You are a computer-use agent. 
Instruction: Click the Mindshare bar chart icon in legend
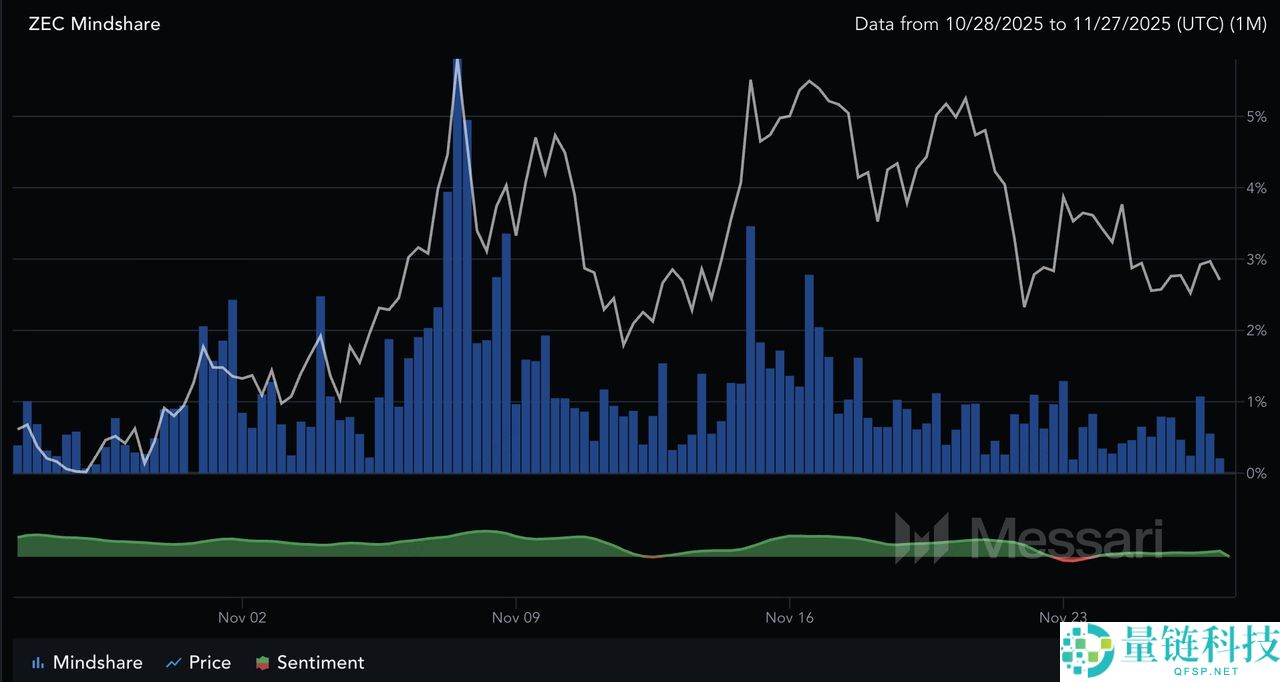[x=37, y=662]
